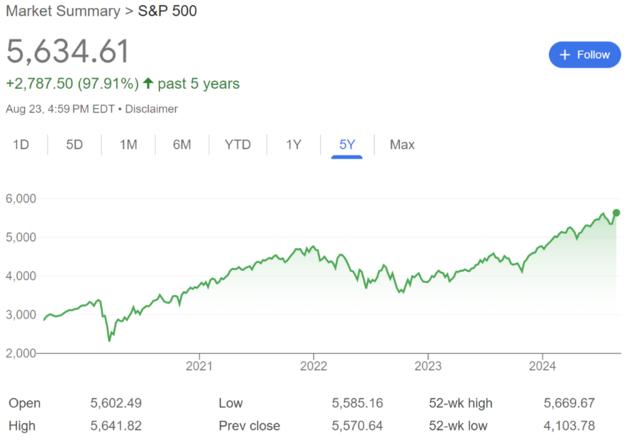Go to the Market Summary breadcrumb
The height and width of the screenshot is (441, 640).
click(63, 11)
